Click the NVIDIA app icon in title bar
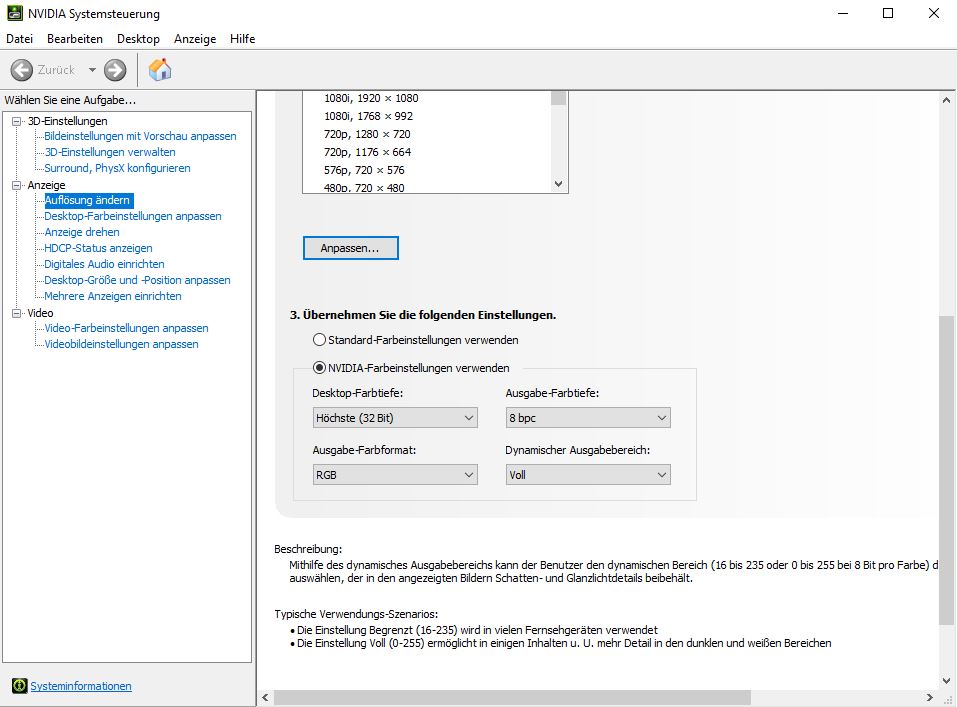Screen dimensions: 957x707 point(15,13)
